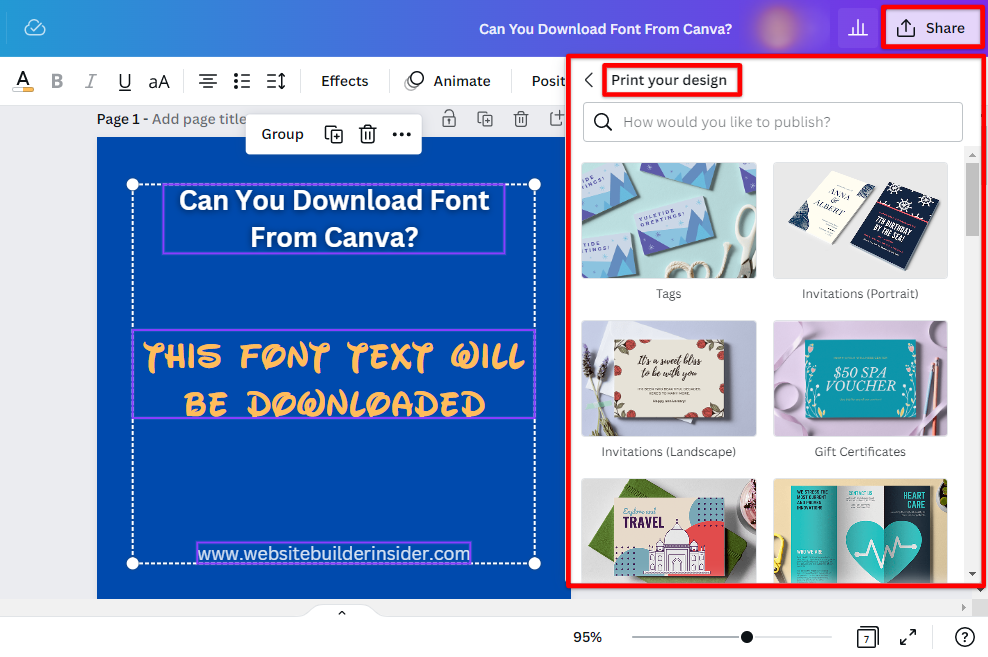Viewport: 988px width, 657px height.
Task: Duplicate the selection from floating toolbar
Action: 334,134
